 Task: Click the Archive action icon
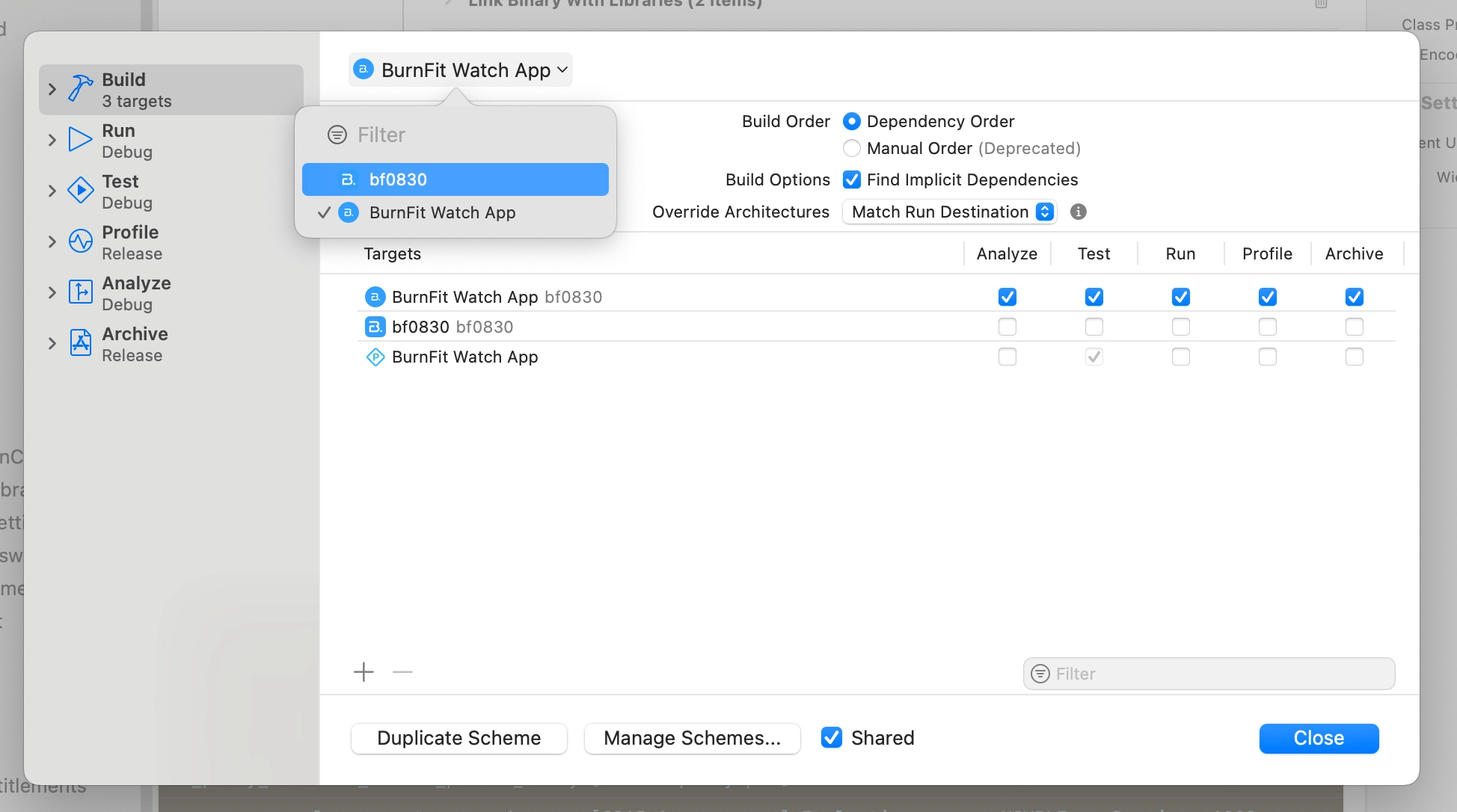pyautogui.click(x=80, y=342)
